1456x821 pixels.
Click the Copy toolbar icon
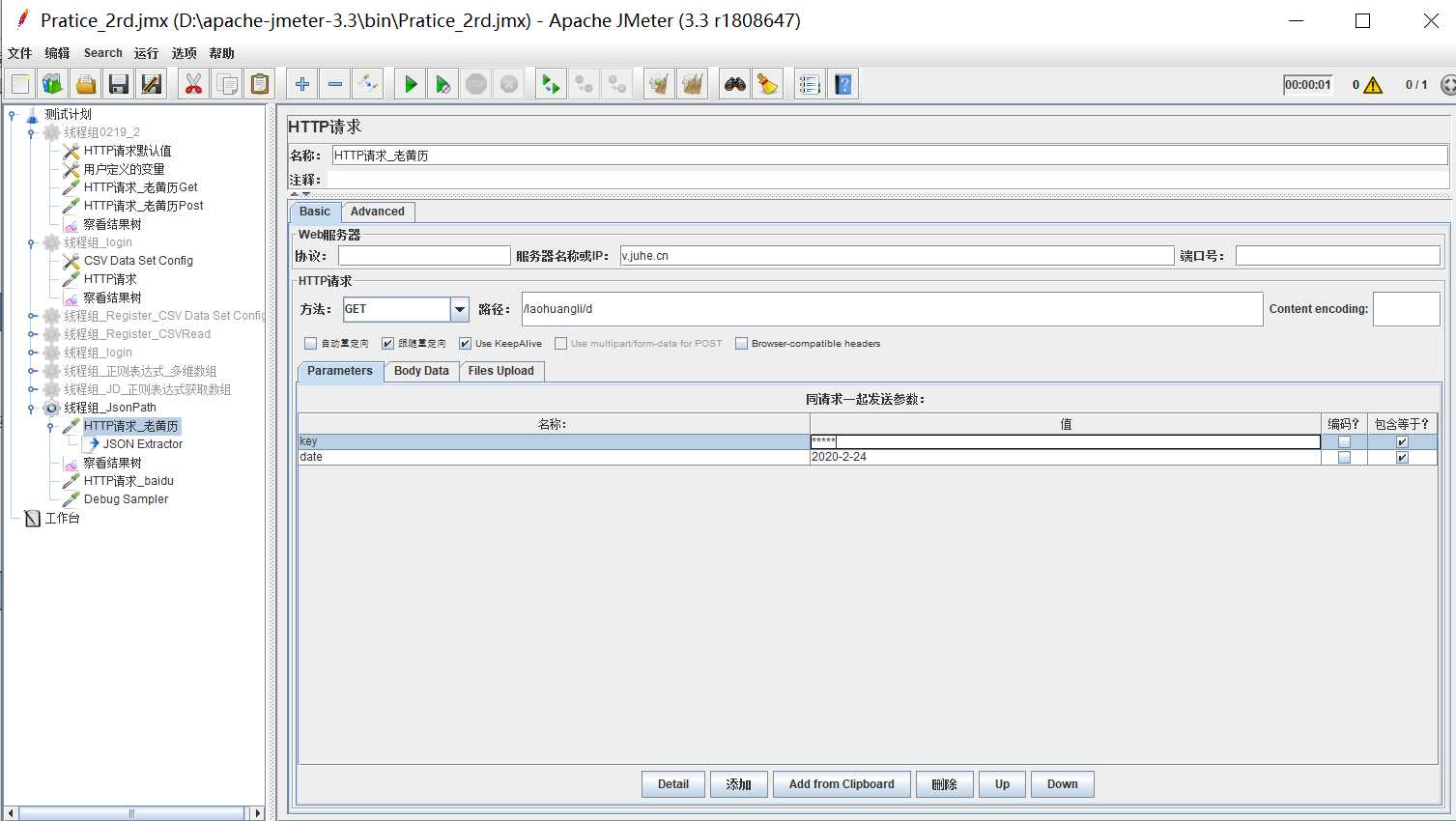click(227, 84)
